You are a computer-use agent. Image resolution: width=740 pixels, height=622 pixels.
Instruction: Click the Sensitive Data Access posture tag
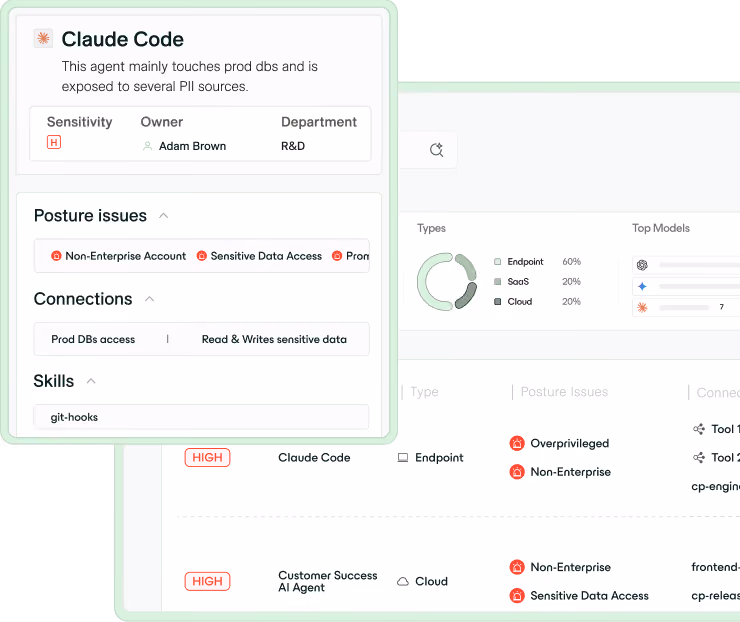point(259,256)
